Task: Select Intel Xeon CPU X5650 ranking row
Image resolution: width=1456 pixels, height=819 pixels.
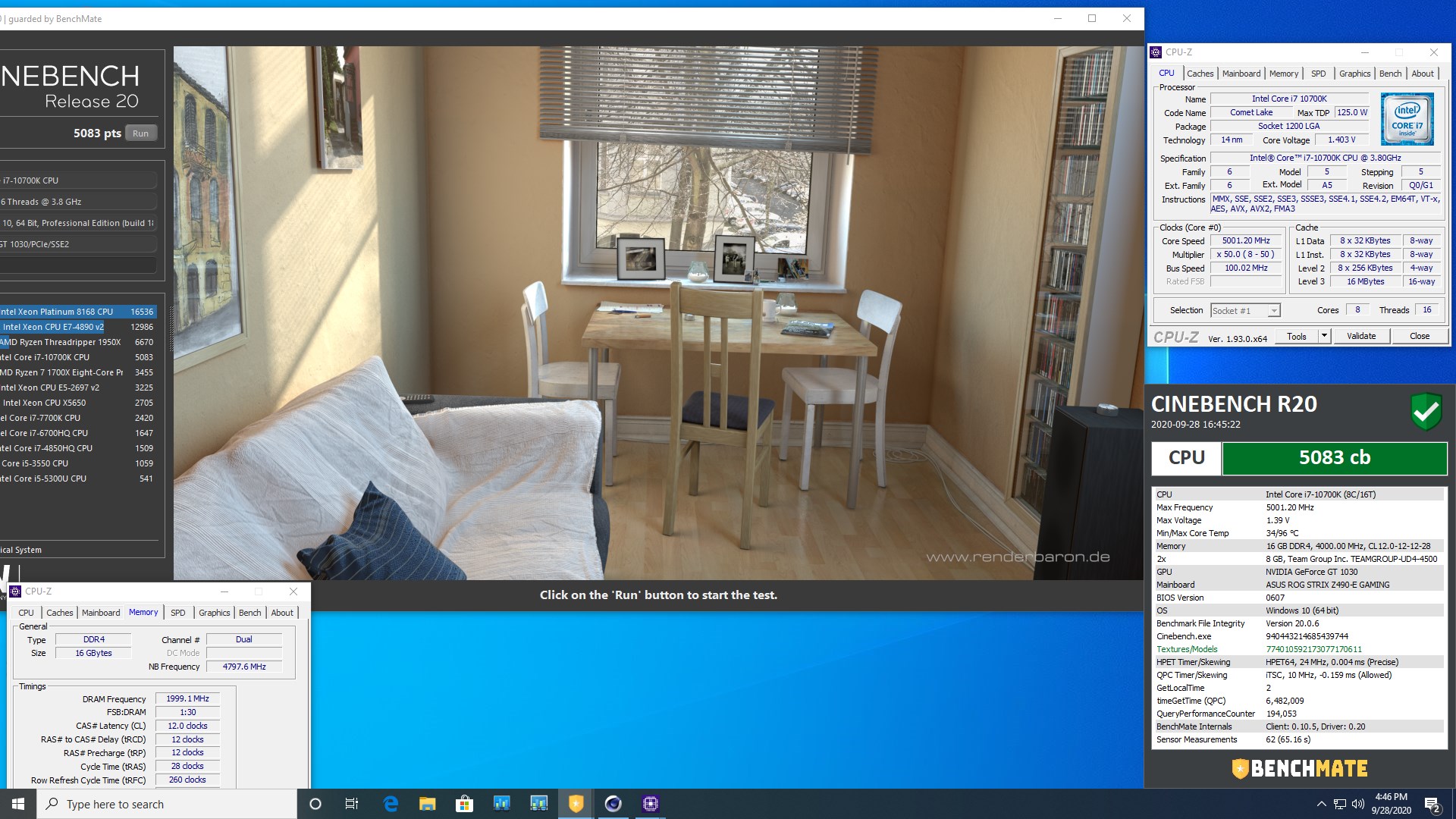Action: tap(78, 403)
